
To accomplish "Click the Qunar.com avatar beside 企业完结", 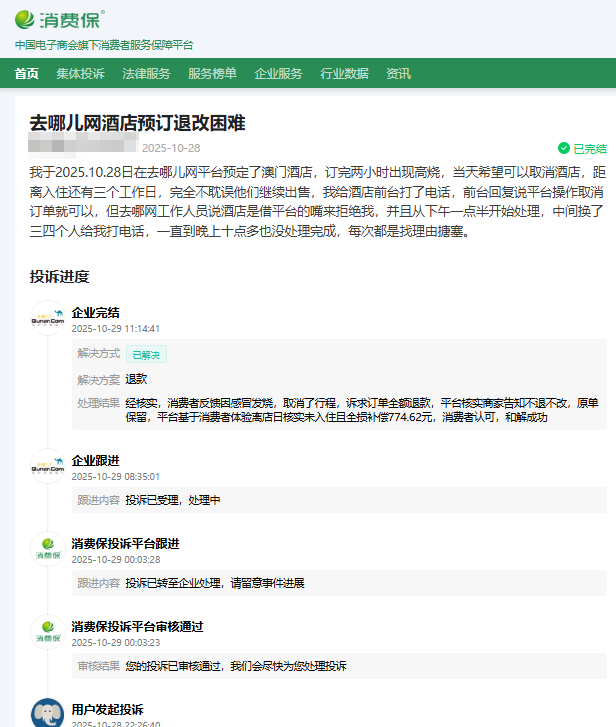I will (x=48, y=317).
